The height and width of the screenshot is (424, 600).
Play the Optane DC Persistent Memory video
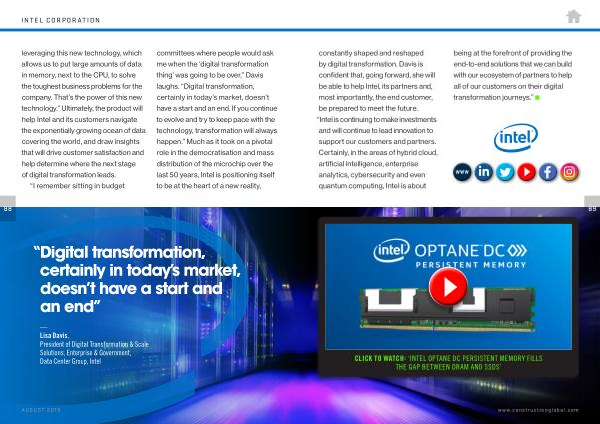coord(448,287)
